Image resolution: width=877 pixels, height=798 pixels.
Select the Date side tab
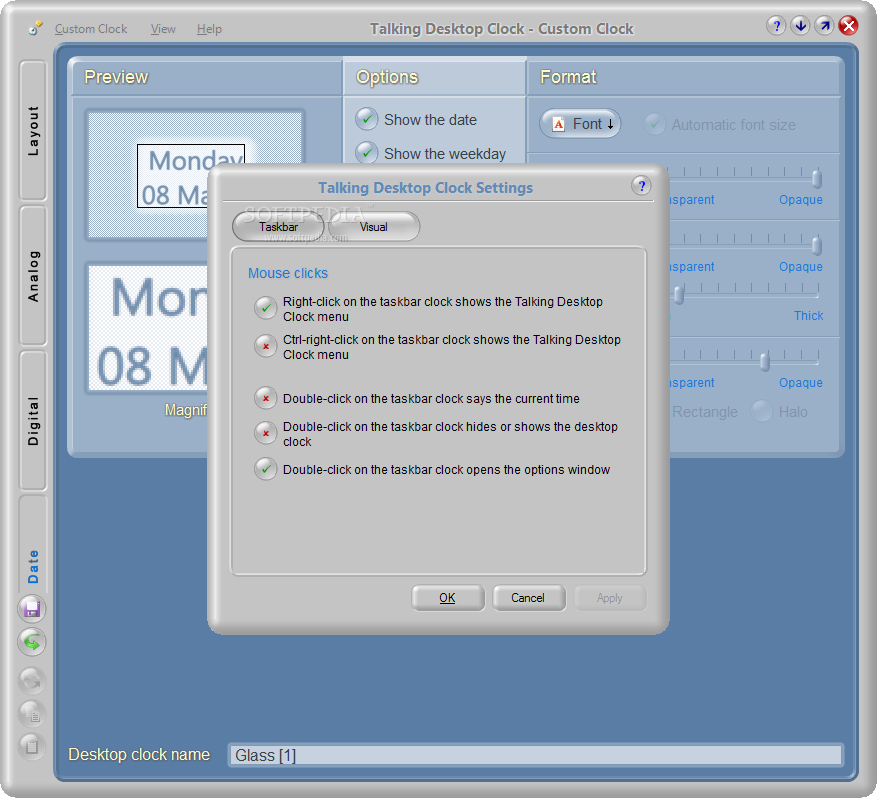[33, 544]
